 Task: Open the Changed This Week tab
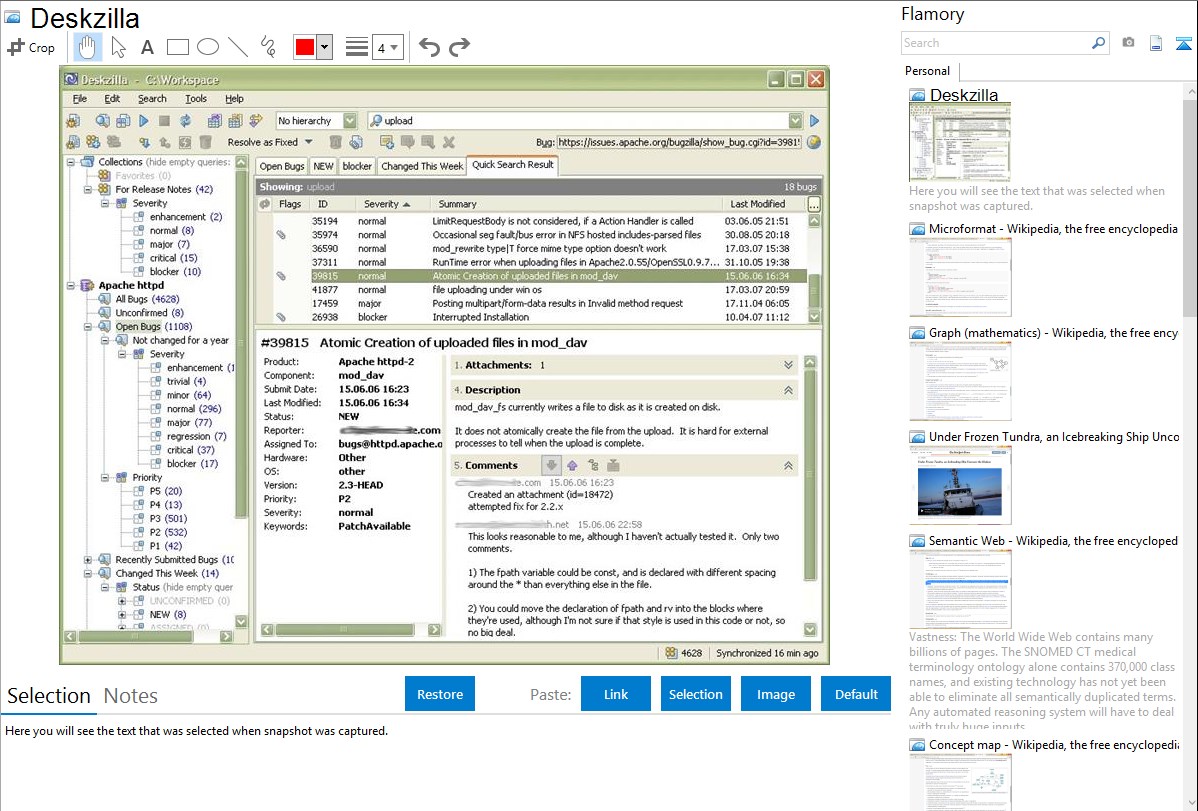click(x=423, y=166)
